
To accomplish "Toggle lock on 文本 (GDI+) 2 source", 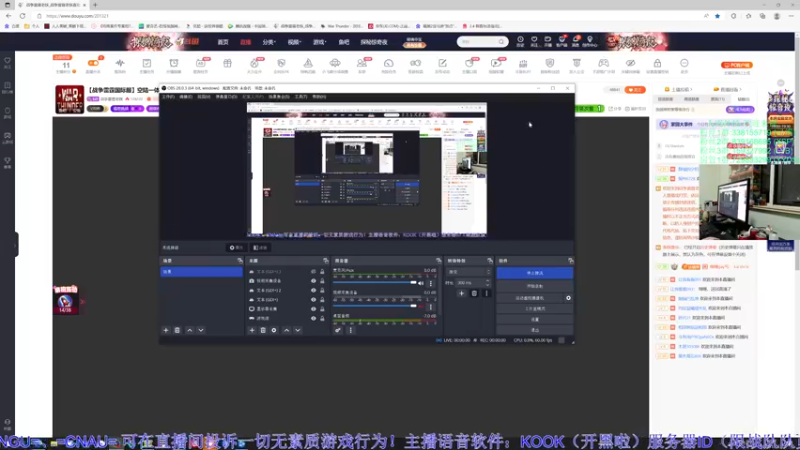I will click(322, 290).
